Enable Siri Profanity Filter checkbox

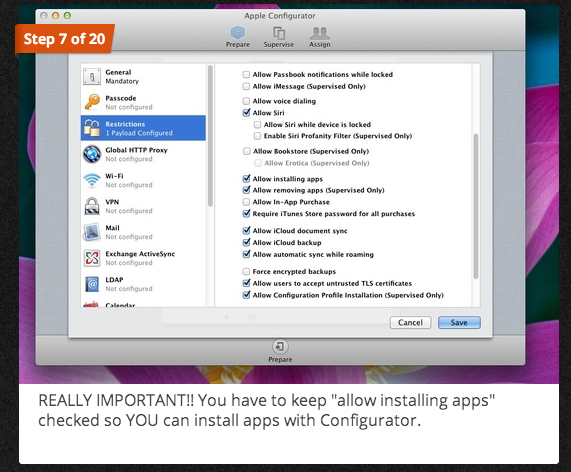[257, 136]
